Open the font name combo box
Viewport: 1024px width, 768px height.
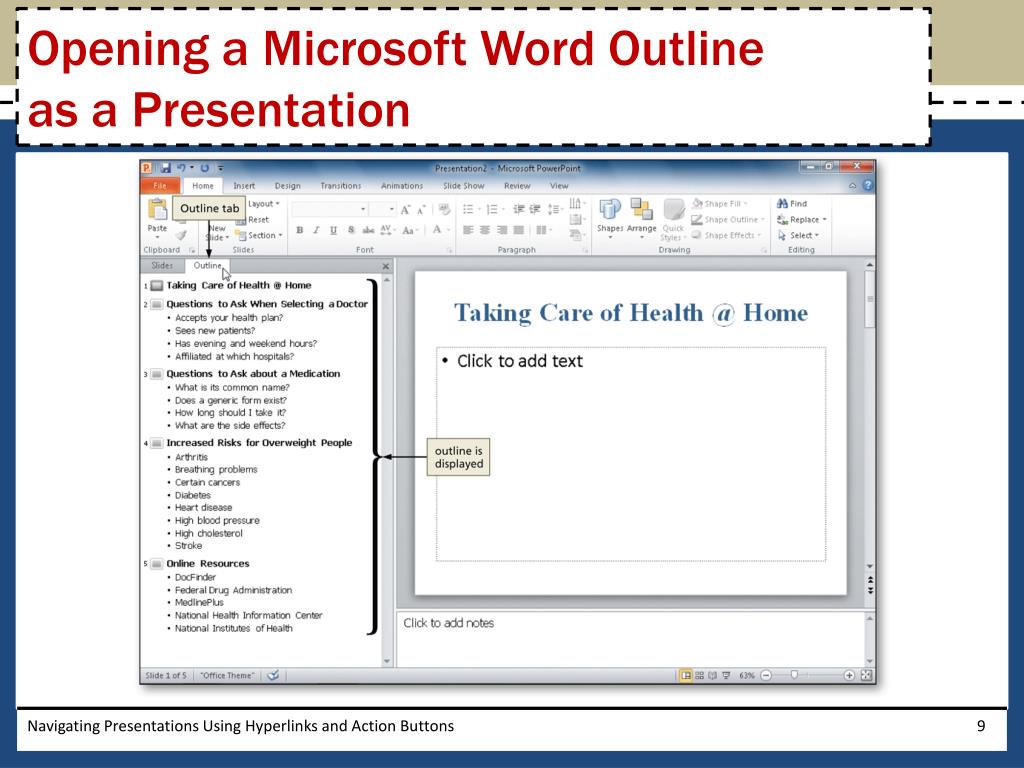click(330, 209)
